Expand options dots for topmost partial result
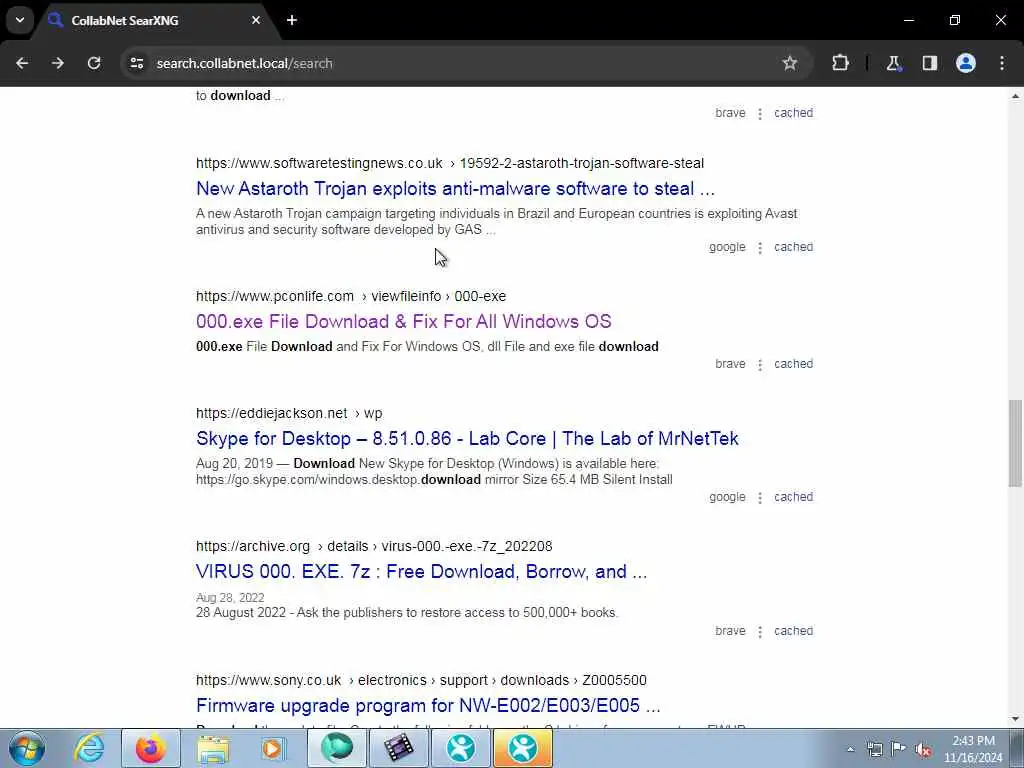 760,114
